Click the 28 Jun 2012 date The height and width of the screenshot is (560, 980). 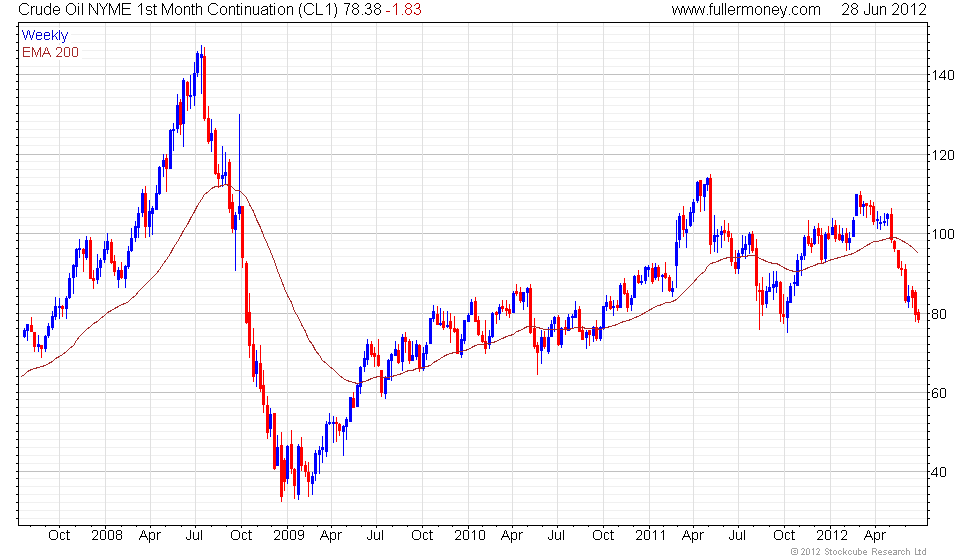pyautogui.click(x=883, y=10)
